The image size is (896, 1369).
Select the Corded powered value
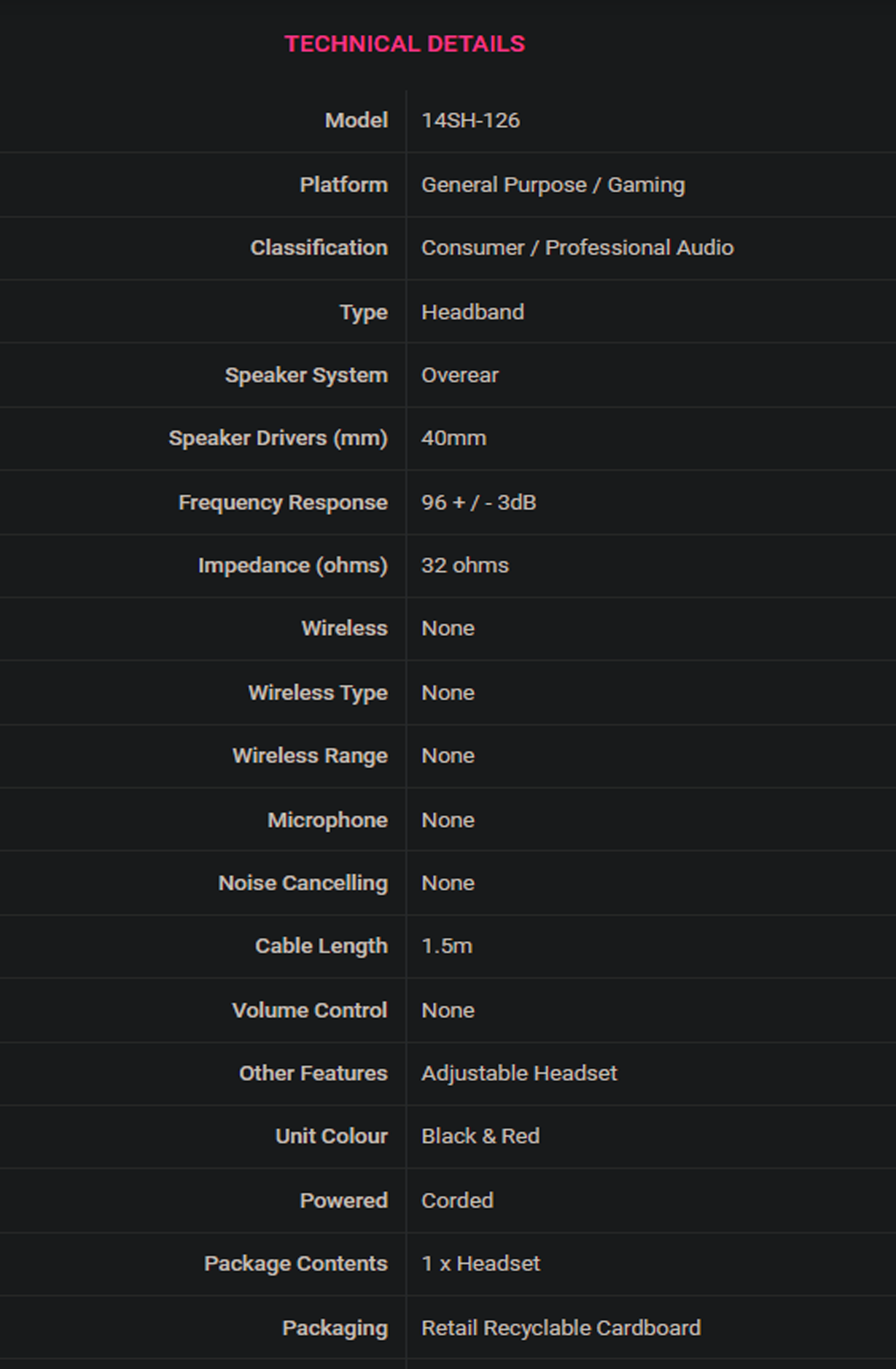point(457,1201)
